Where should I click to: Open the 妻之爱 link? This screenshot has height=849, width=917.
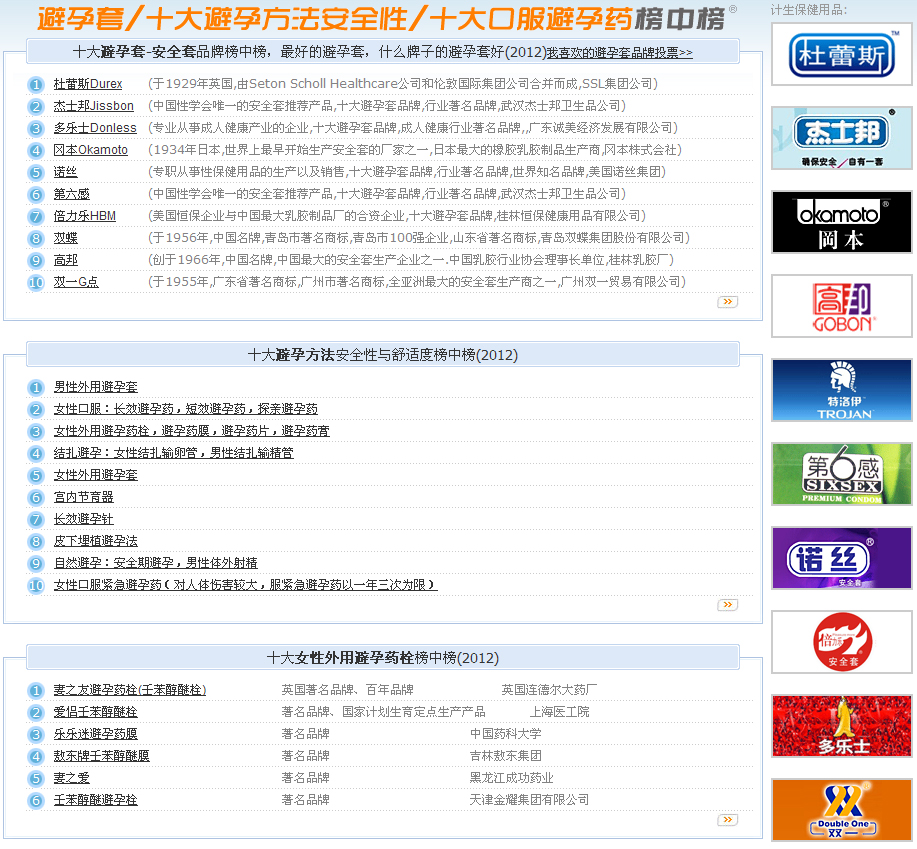tap(71, 778)
